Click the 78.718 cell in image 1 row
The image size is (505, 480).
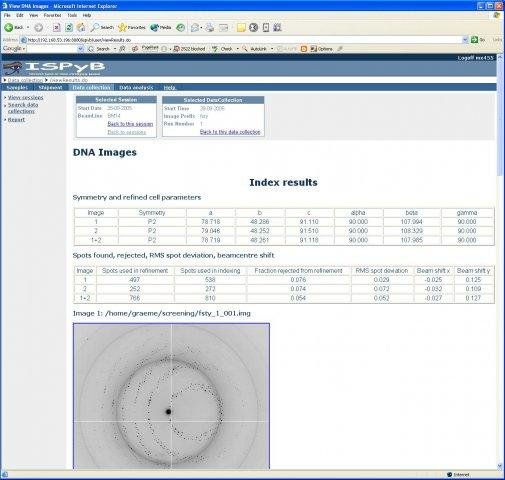coord(210,222)
